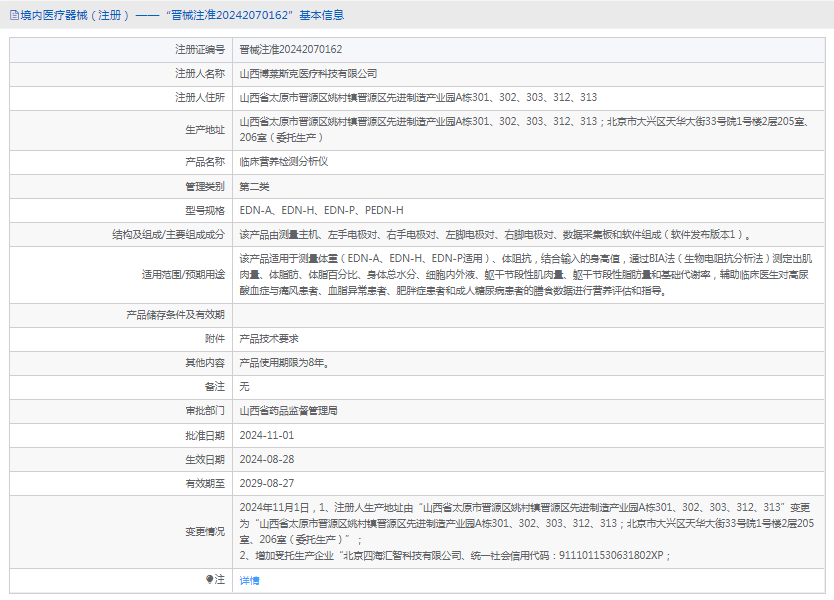This screenshot has width=834, height=600.
Task: Select the 备注 value 无
Action: 244,387
